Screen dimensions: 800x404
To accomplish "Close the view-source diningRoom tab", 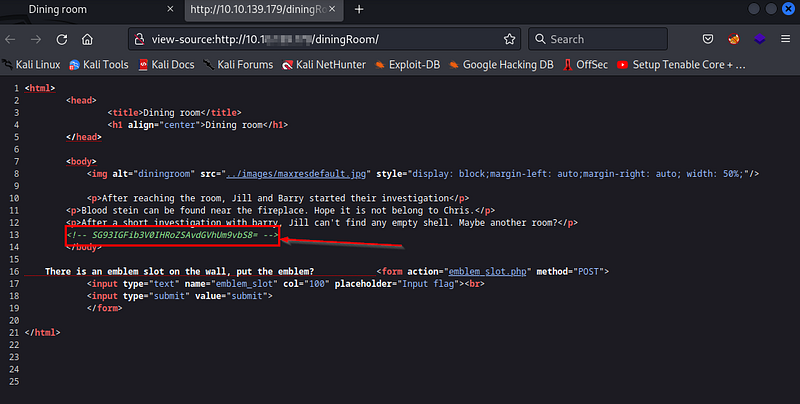I will point(332,9).
